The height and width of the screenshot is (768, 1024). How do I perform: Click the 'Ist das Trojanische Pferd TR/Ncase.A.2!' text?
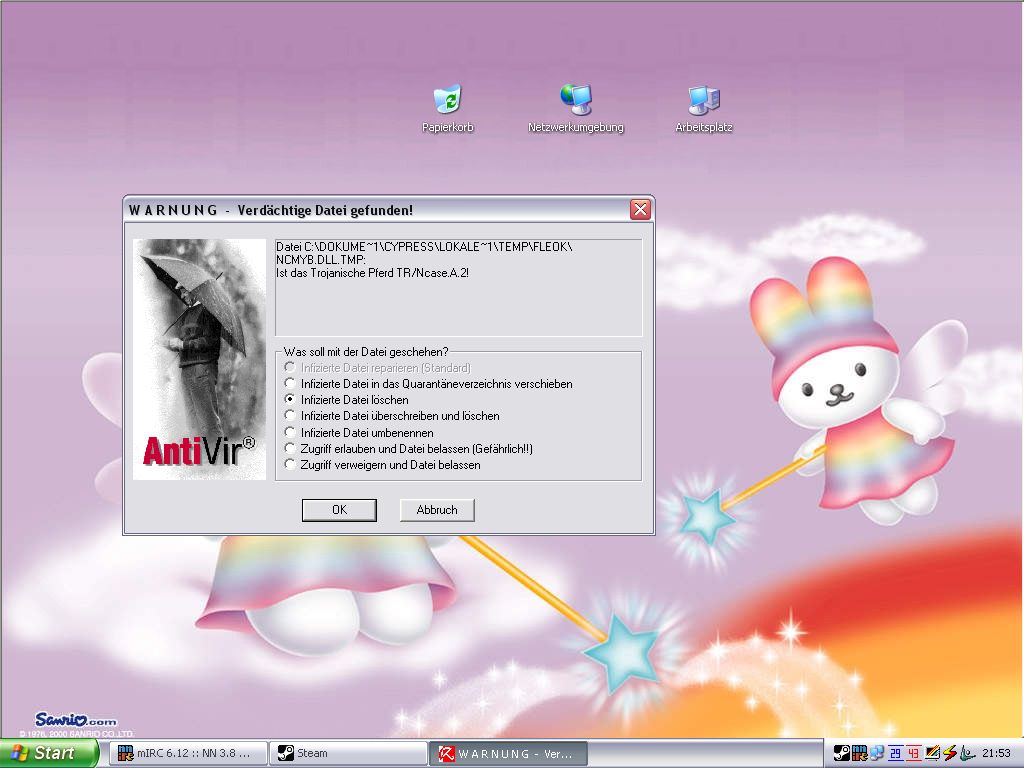click(372, 273)
